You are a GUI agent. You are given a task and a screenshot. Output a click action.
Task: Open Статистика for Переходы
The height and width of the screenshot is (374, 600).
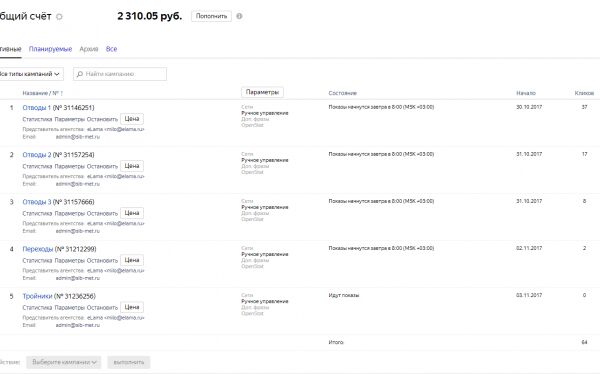pyautogui.click(x=37, y=260)
